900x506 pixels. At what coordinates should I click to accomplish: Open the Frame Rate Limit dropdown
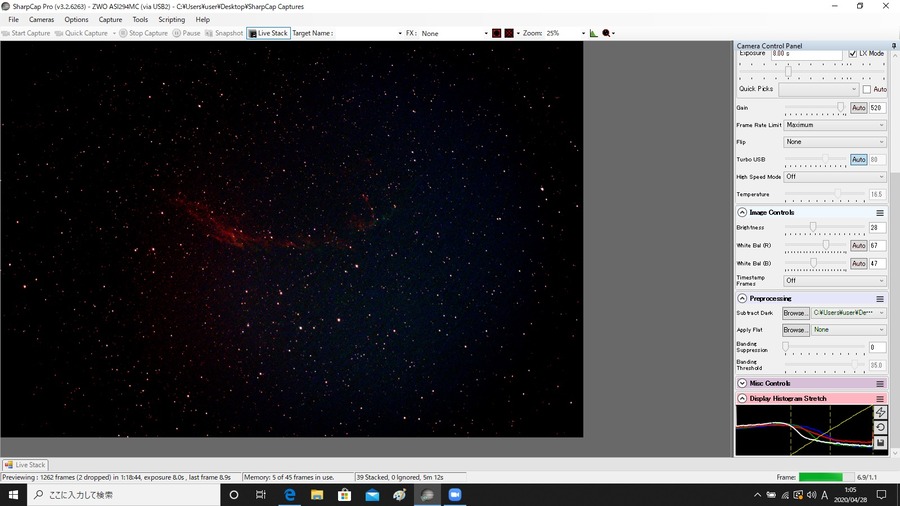835,125
